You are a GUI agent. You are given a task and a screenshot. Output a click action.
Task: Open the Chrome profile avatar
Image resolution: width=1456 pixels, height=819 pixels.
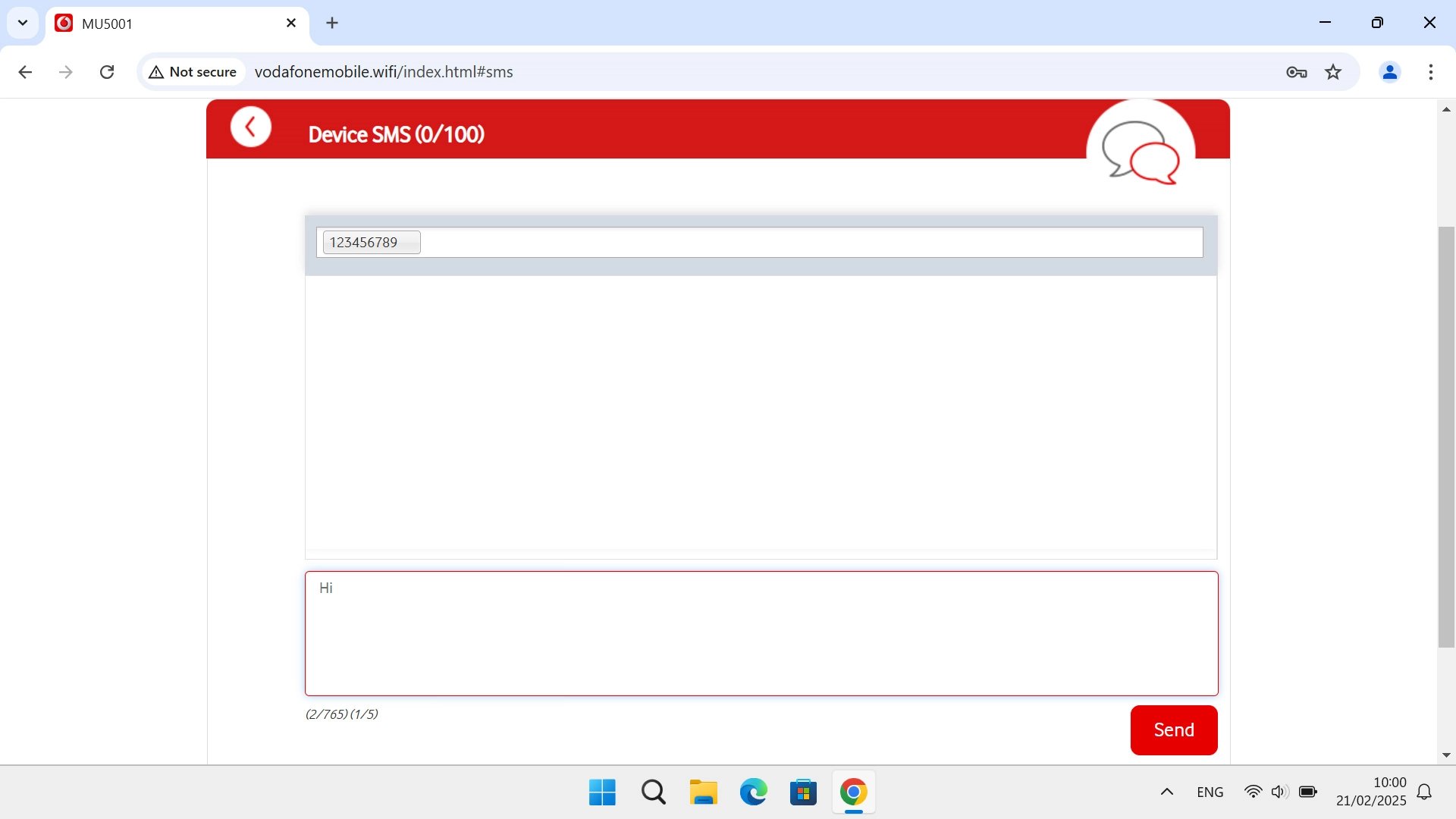[x=1389, y=72]
